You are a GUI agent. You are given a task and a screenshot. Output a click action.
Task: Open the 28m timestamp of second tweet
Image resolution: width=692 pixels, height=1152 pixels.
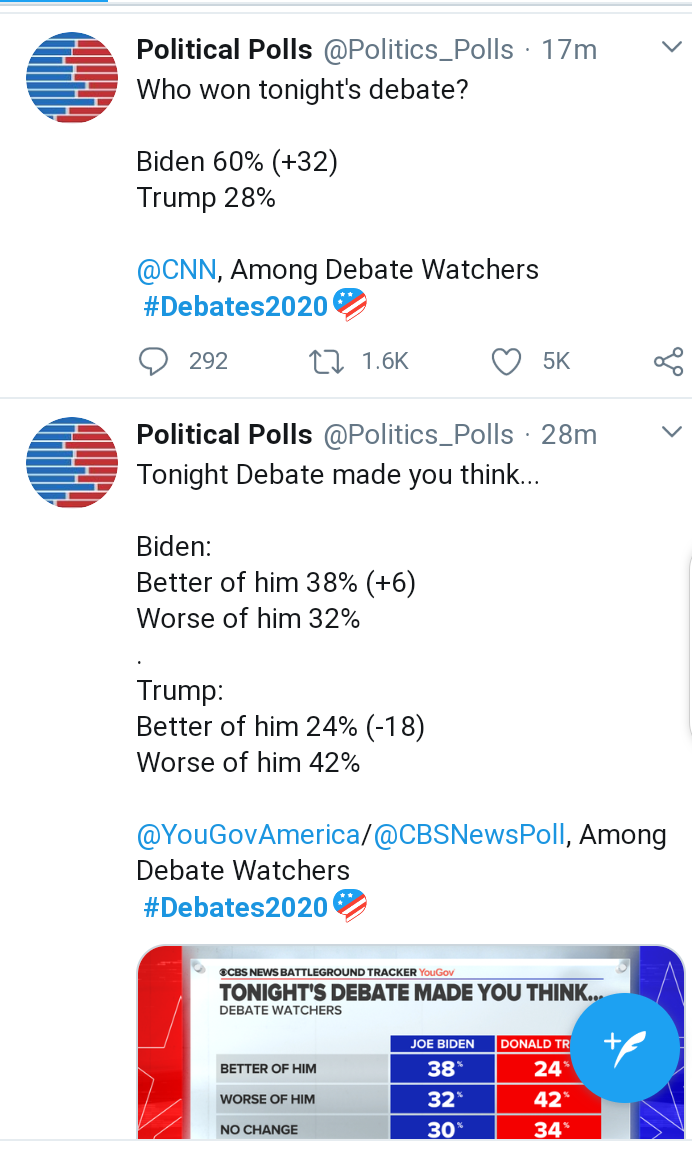coord(569,434)
